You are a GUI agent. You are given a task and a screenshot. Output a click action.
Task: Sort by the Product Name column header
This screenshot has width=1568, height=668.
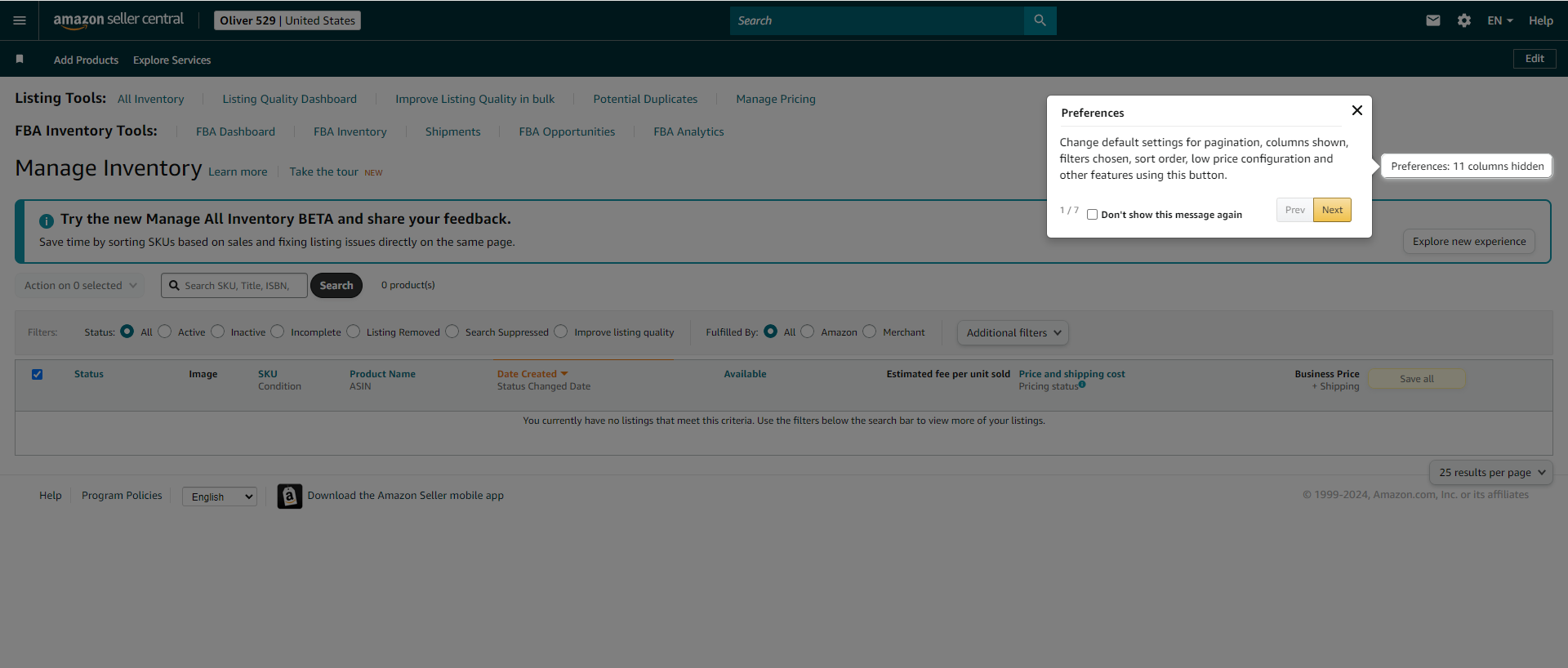[x=382, y=374]
